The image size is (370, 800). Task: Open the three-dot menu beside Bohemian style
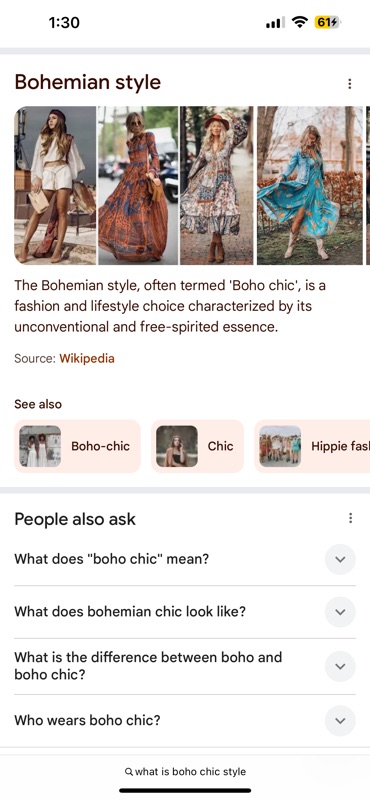coord(350,84)
